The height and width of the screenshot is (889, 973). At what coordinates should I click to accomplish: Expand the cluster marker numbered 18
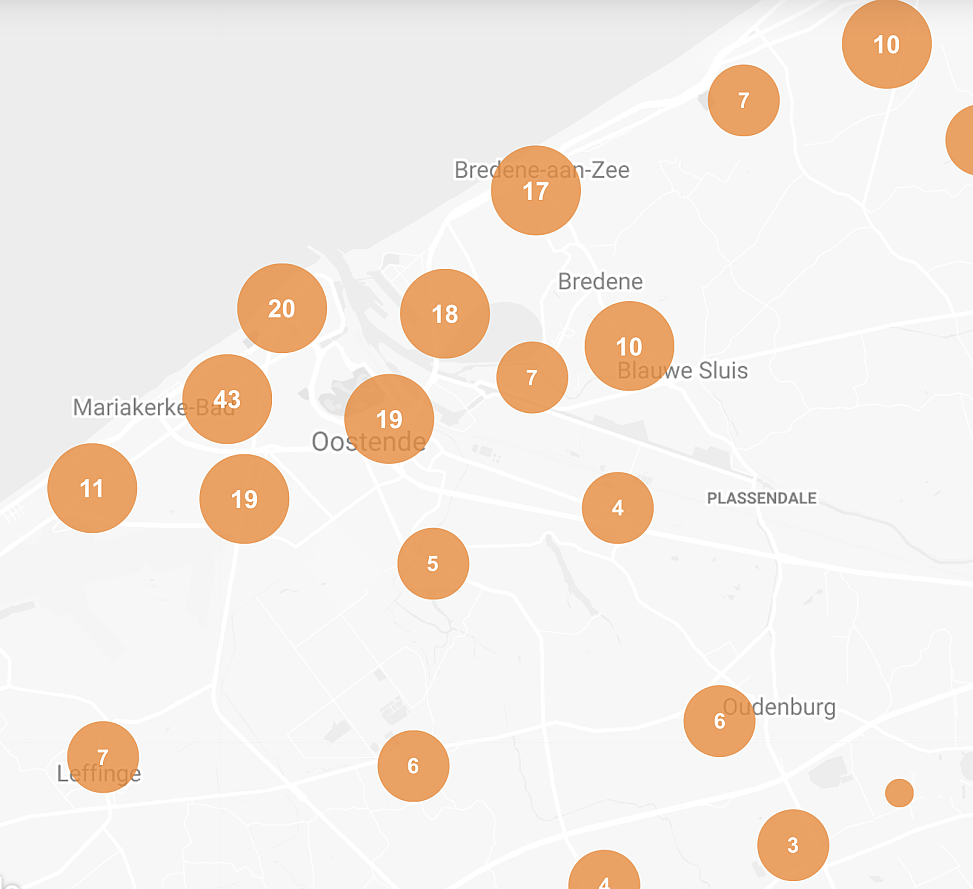pyautogui.click(x=445, y=314)
